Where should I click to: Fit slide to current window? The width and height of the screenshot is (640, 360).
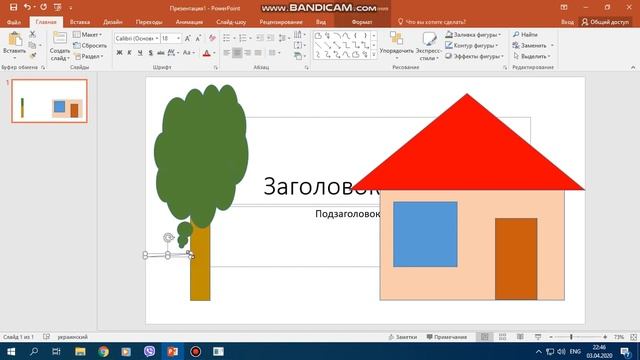click(633, 337)
